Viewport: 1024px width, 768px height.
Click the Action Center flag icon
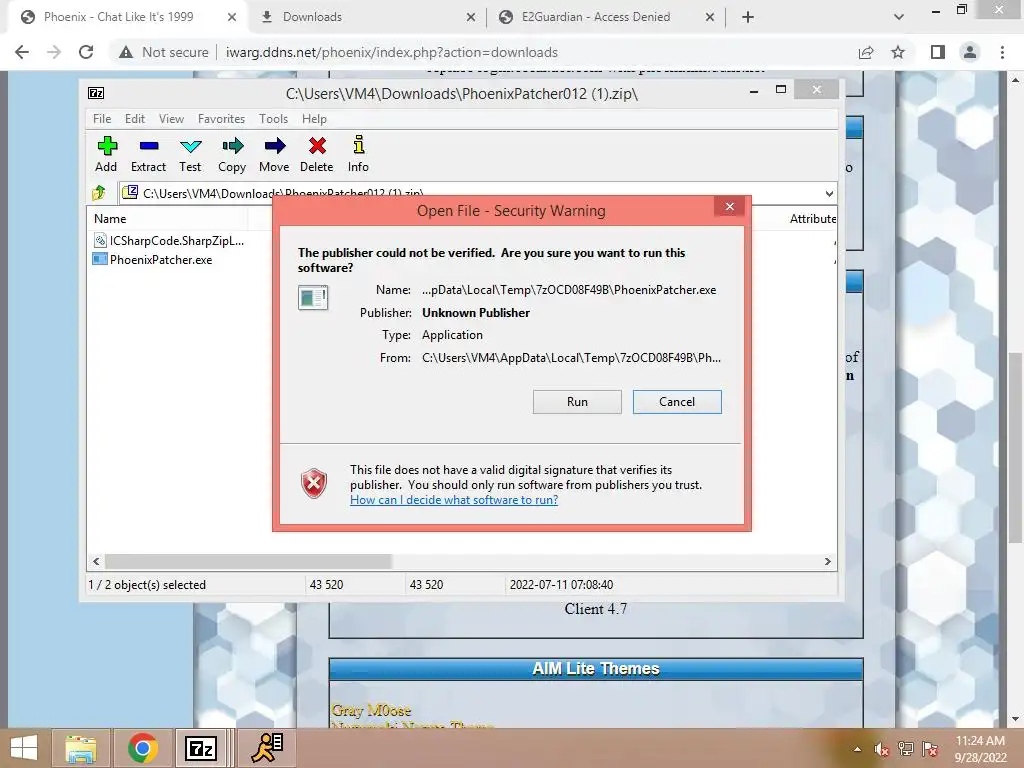[930, 750]
